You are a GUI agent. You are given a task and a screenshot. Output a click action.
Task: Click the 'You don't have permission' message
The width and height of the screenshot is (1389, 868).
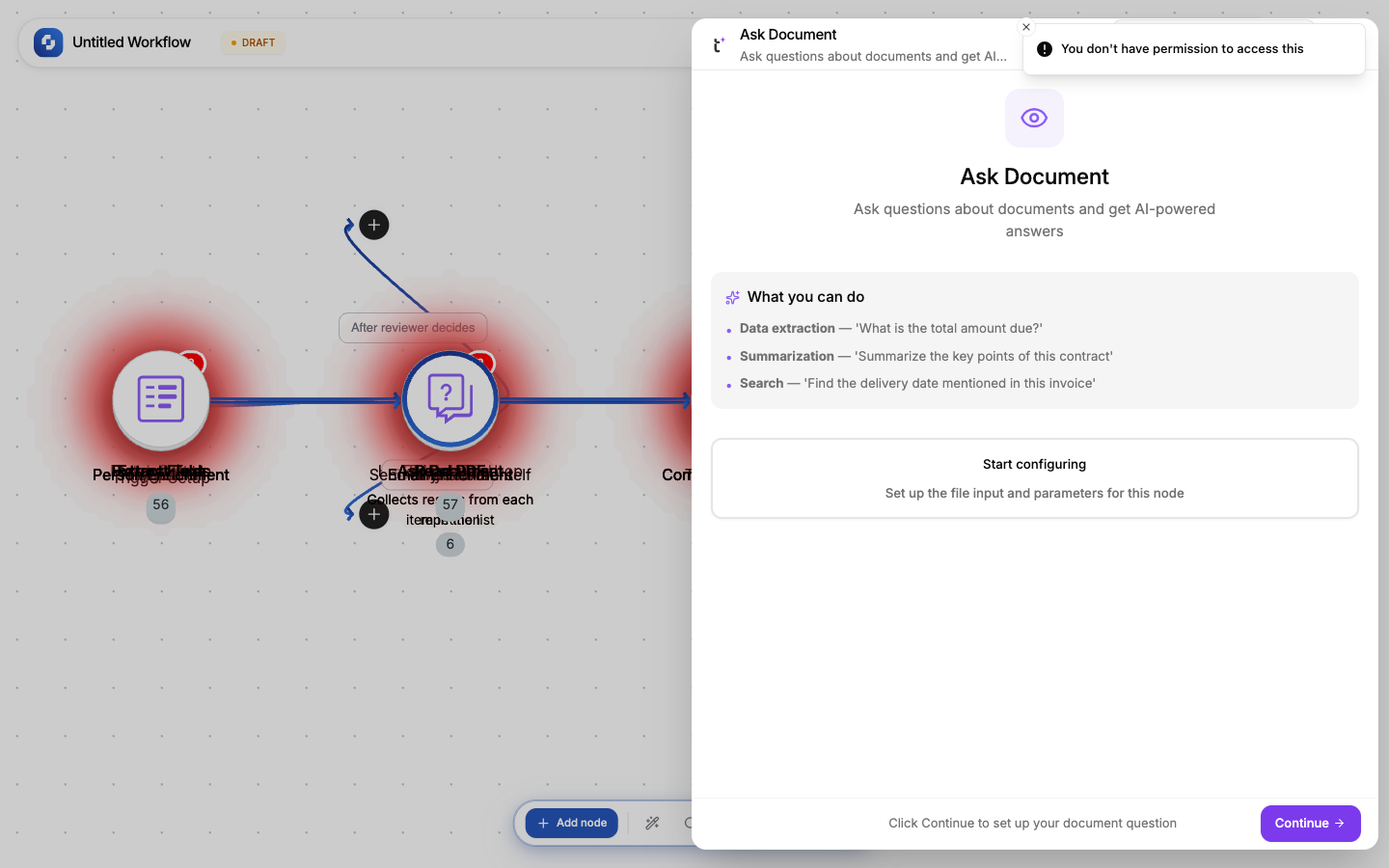pos(1182,49)
